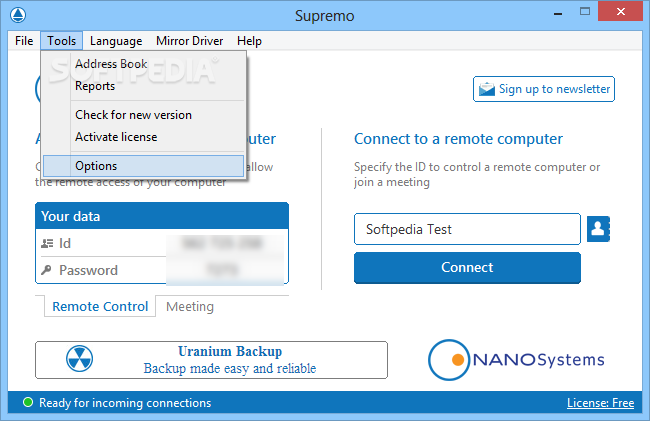This screenshot has width=650, height=421.
Task: Open the File menu
Action: coord(24,41)
